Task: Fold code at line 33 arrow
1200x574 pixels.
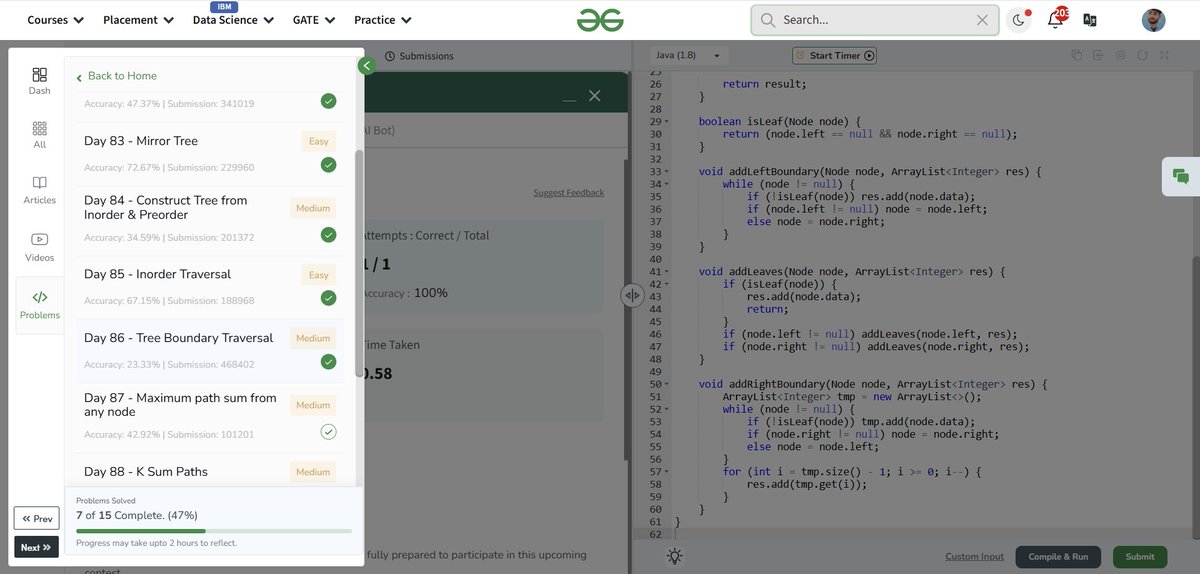Action: tap(666, 172)
